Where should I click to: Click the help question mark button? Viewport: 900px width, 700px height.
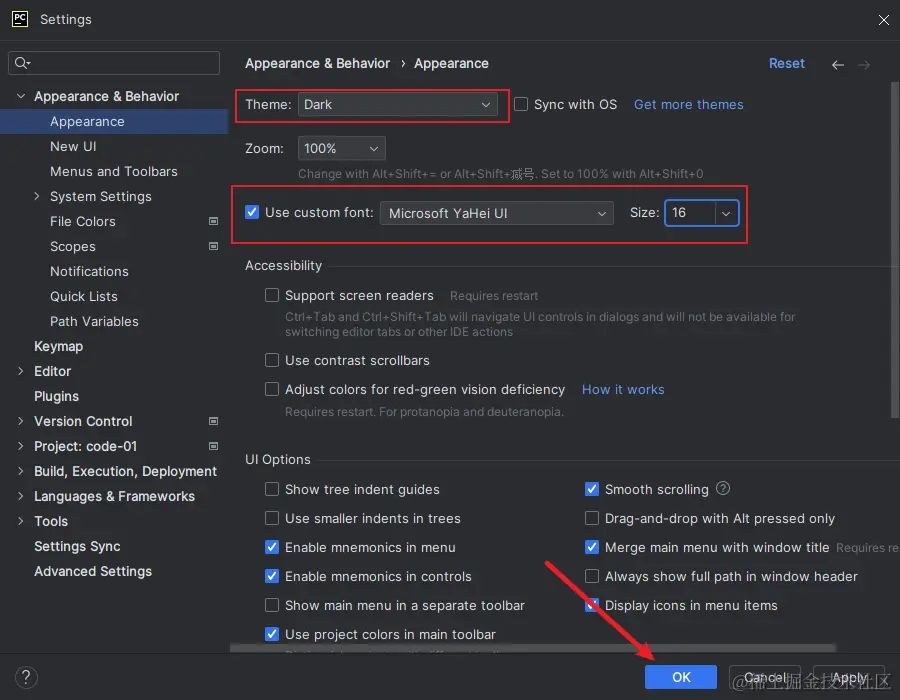[26, 677]
